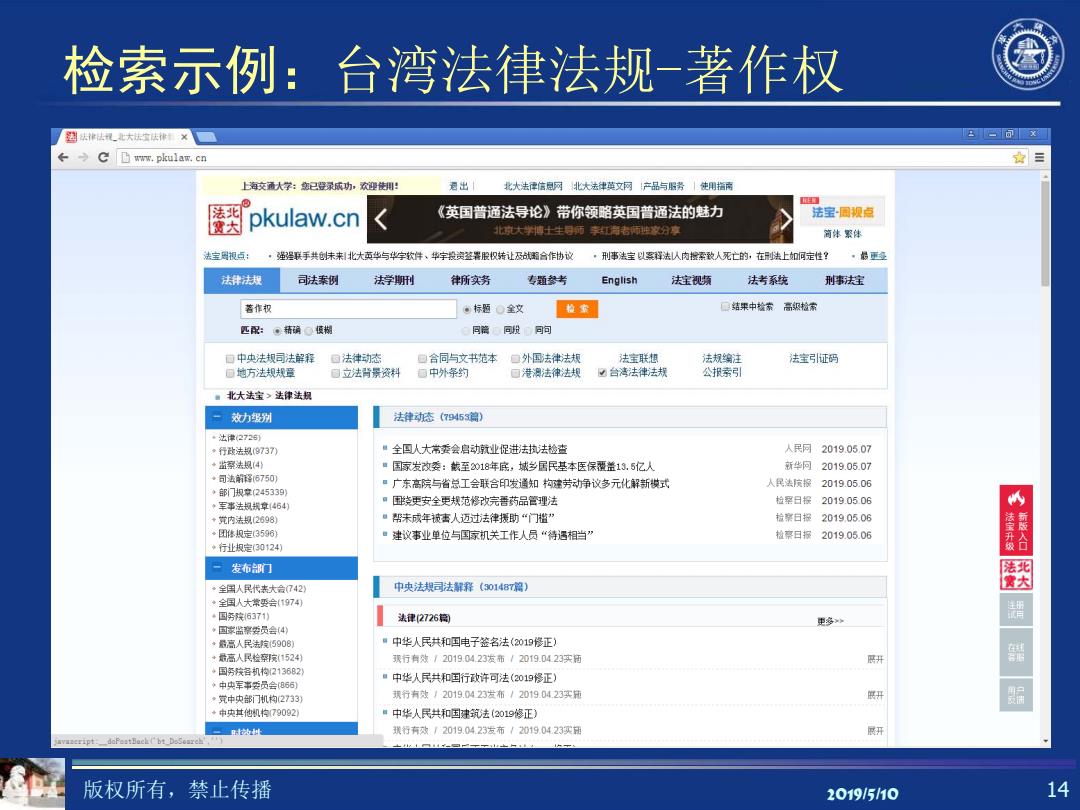Go back with the browser back arrow
1080x810 pixels.
pyautogui.click(x=63, y=158)
